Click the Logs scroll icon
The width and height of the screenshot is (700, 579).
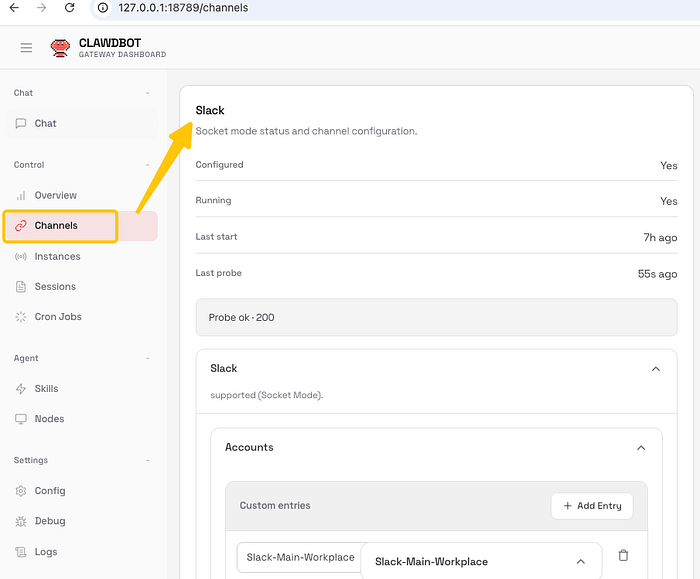point(21,552)
